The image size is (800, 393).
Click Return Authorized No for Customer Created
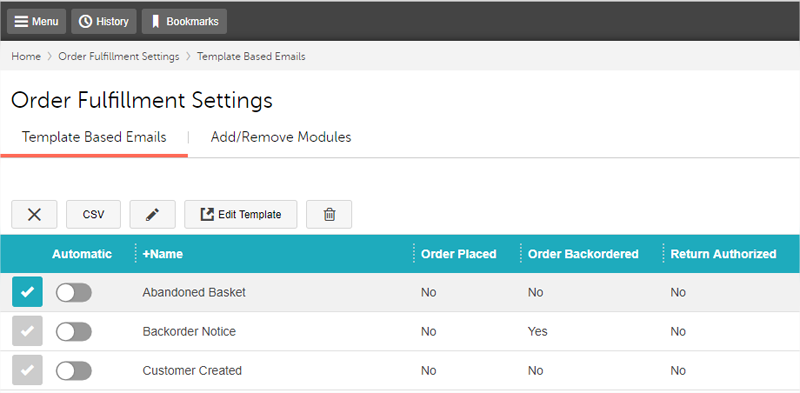pyautogui.click(x=678, y=371)
